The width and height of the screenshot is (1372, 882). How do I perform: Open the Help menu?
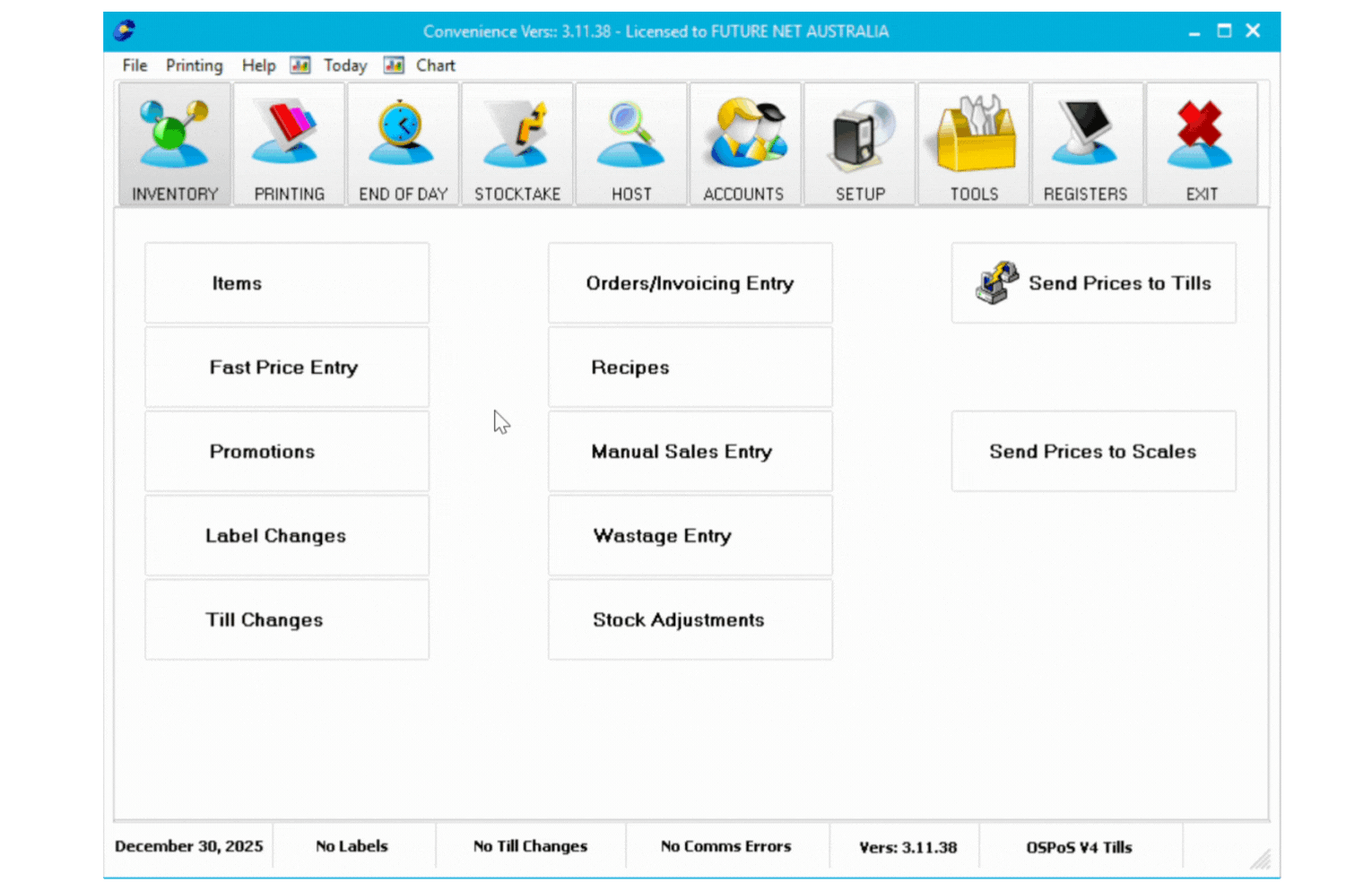tap(258, 65)
